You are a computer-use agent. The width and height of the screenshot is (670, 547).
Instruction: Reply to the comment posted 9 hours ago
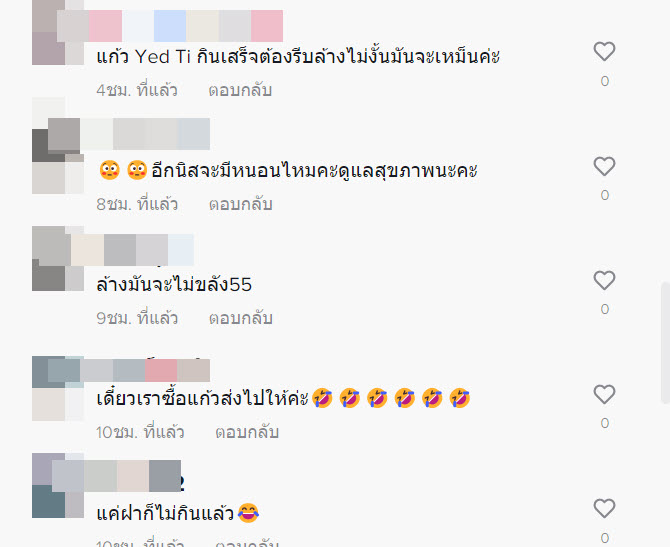point(240,318)
